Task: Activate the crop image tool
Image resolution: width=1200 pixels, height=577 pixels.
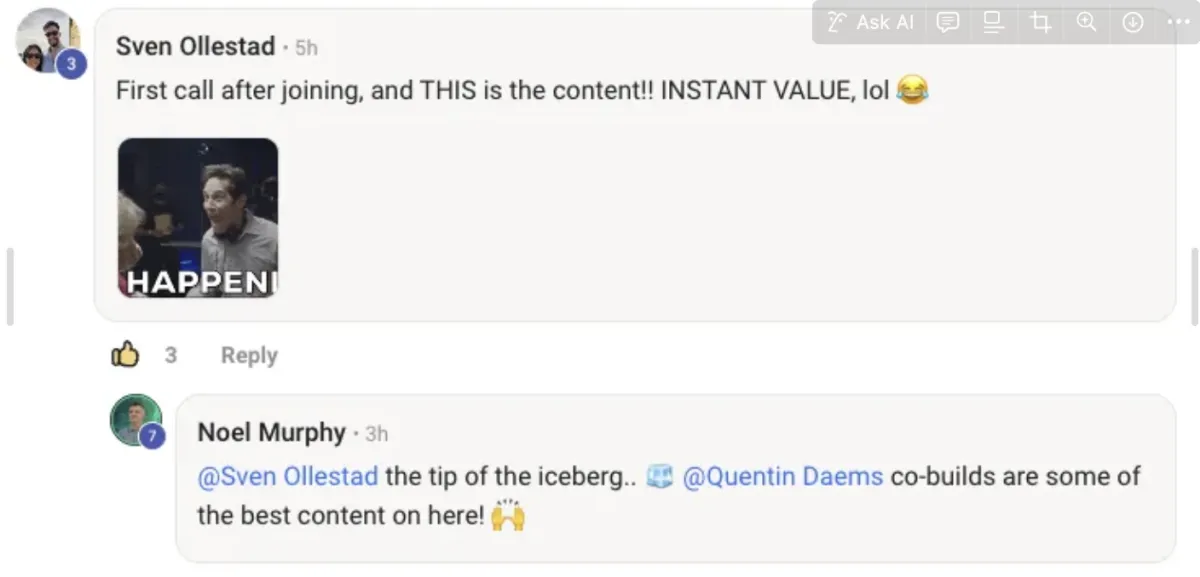Action: [x=1040, y=22]
